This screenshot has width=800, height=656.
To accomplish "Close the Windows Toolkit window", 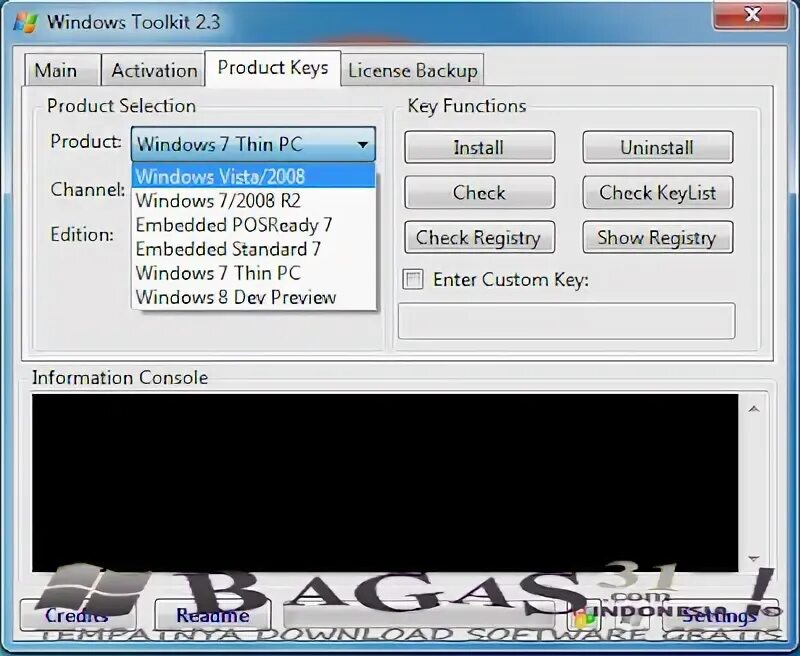I will pos(751,14).
